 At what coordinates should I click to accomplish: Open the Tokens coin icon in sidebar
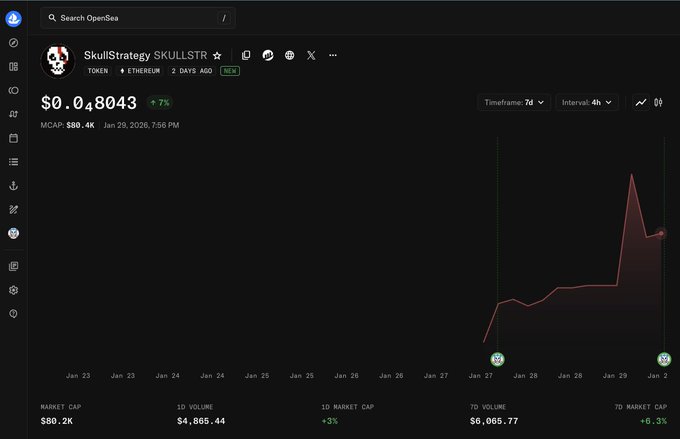click(13, 90)
